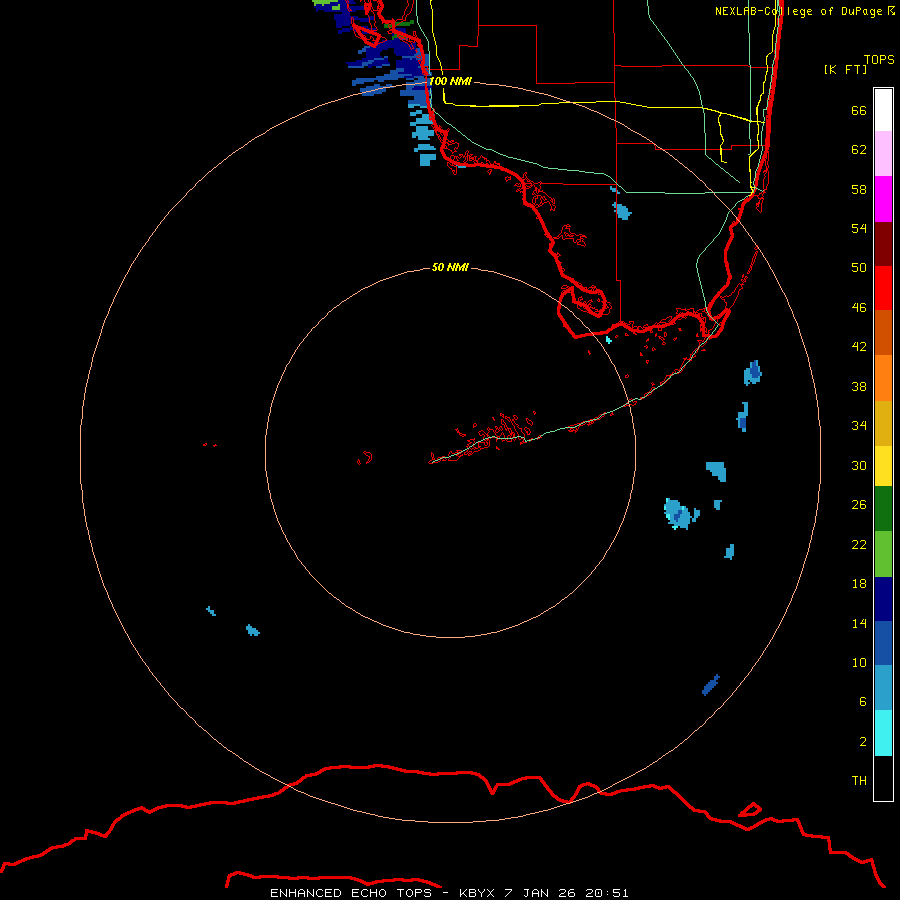Screen dimensions: 900x900
Task: Click the legend value 62
Action: coord(859,150)
